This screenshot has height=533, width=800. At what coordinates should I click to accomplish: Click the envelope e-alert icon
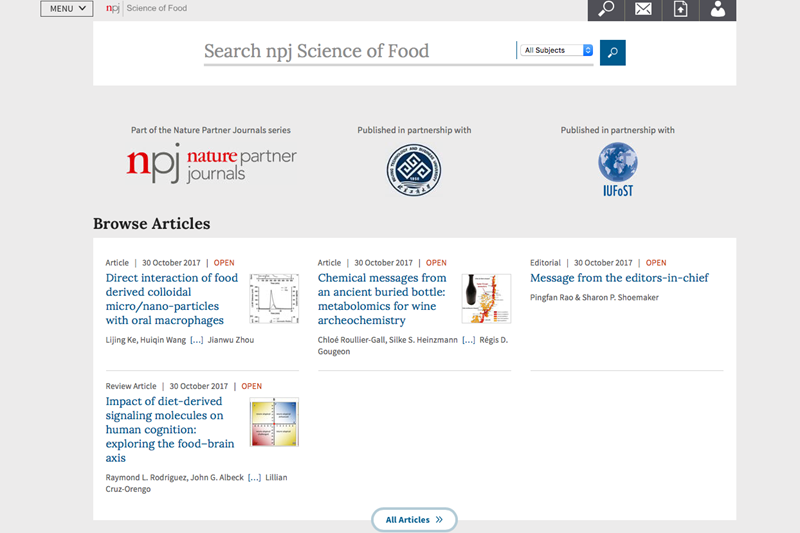point(643,10)
